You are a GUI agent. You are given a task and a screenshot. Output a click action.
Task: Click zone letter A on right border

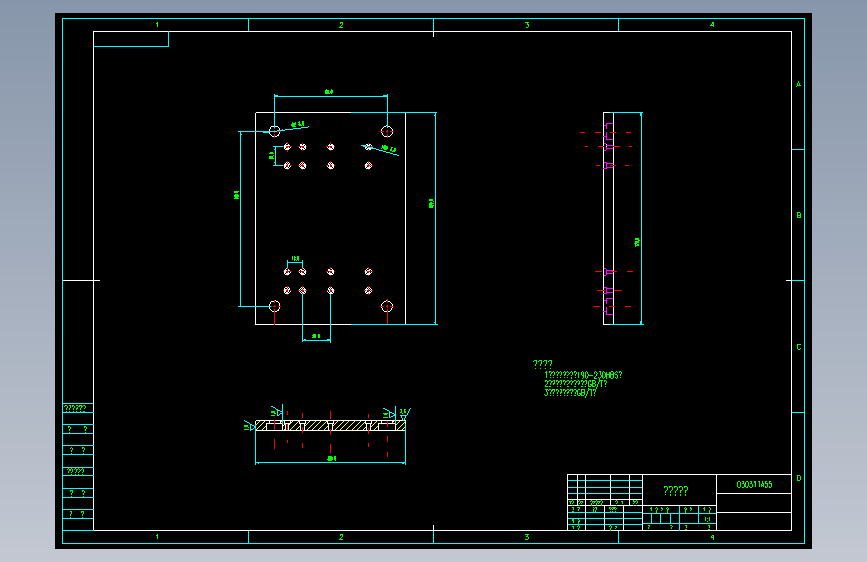798,85
